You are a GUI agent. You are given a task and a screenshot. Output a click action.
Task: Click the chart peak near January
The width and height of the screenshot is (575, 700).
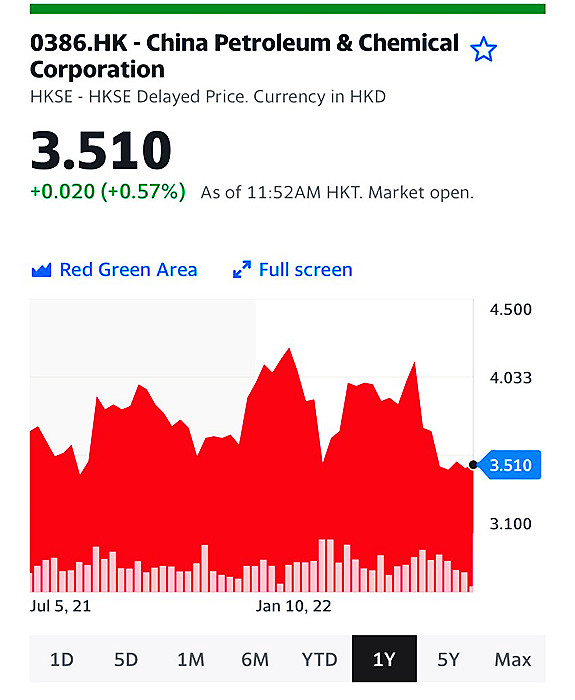coord(289,350)
